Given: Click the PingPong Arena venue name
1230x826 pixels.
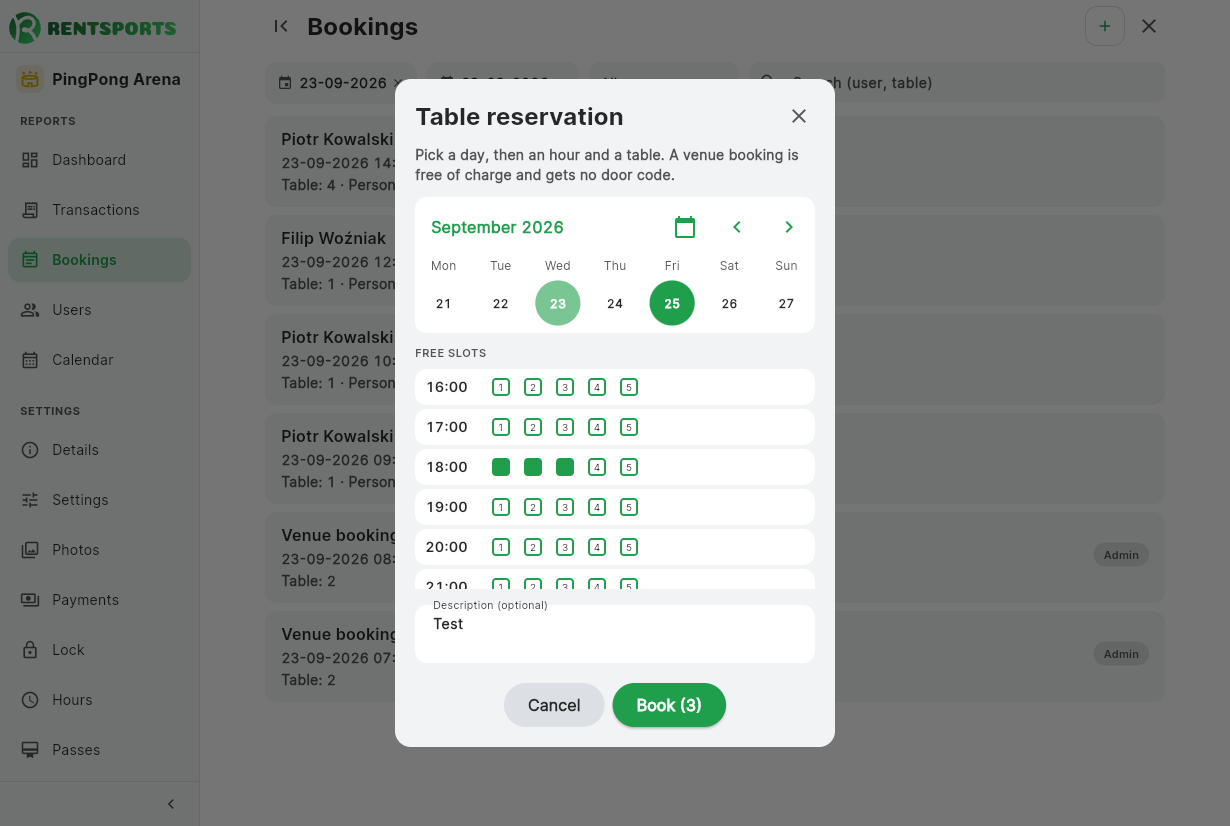Looking at the screenshot, I should coord(116,79).
